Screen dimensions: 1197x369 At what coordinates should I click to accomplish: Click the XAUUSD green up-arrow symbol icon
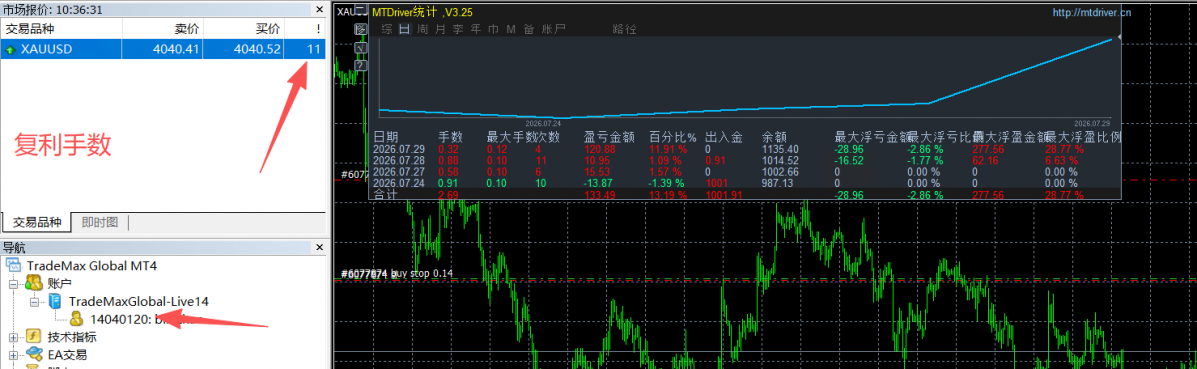coord(10,50)
